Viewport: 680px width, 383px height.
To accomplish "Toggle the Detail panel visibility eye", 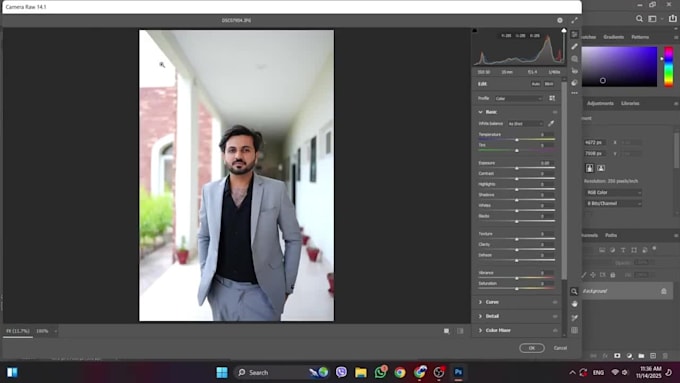I will [x=555, y=316].
